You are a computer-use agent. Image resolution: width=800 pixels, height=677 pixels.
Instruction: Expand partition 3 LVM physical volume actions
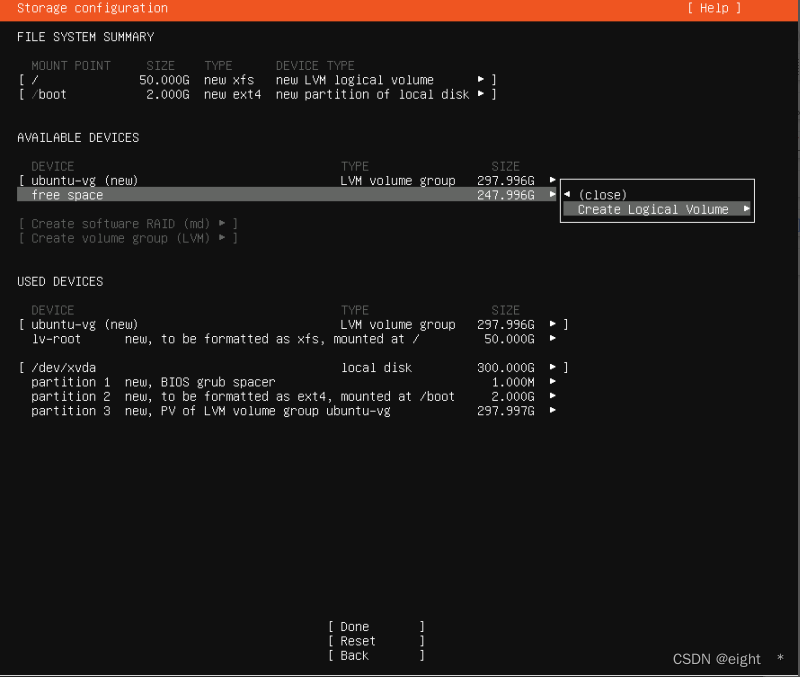(552, 410)
